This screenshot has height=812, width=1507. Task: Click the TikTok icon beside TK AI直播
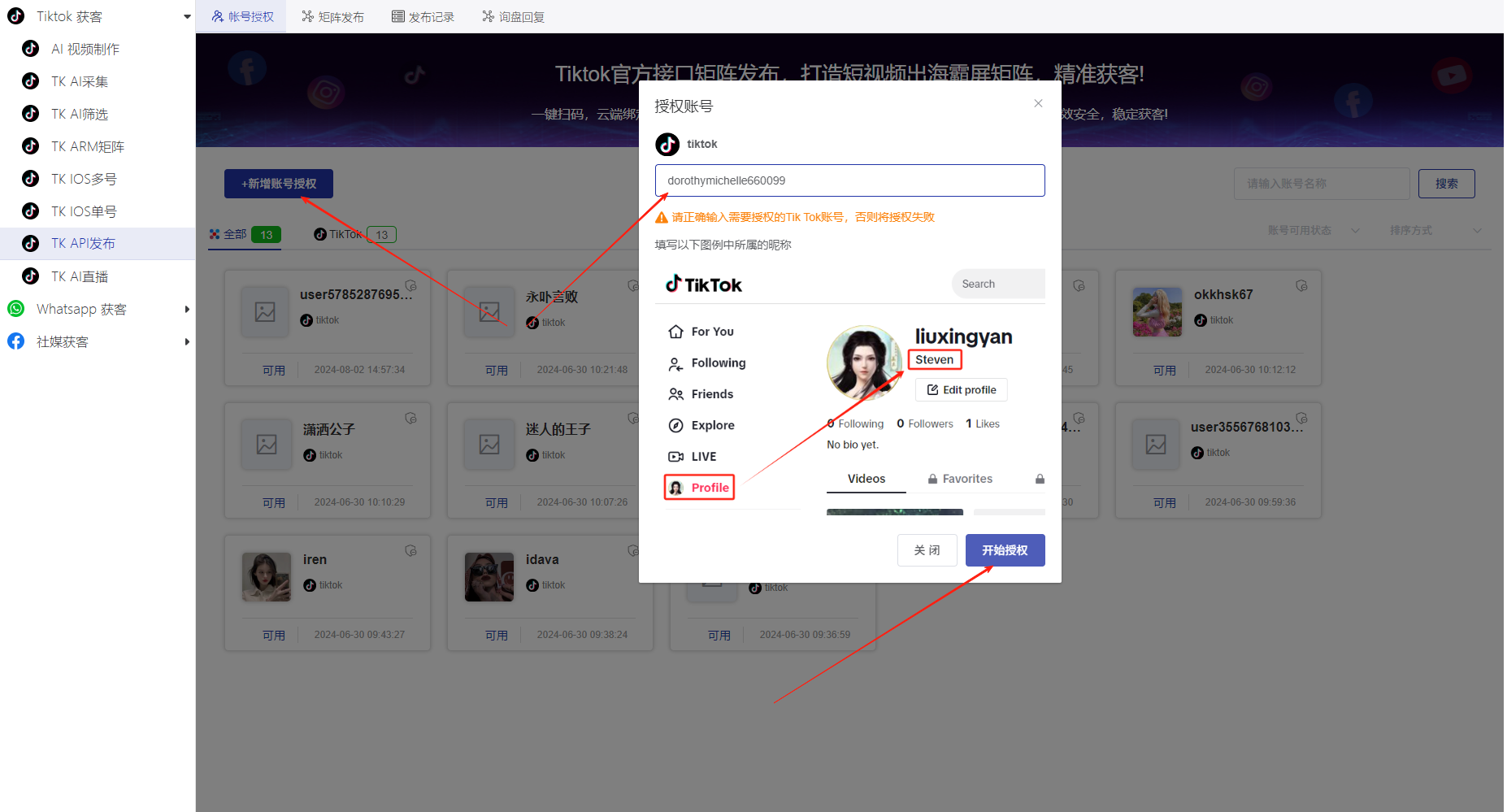[x=31, y=276]
